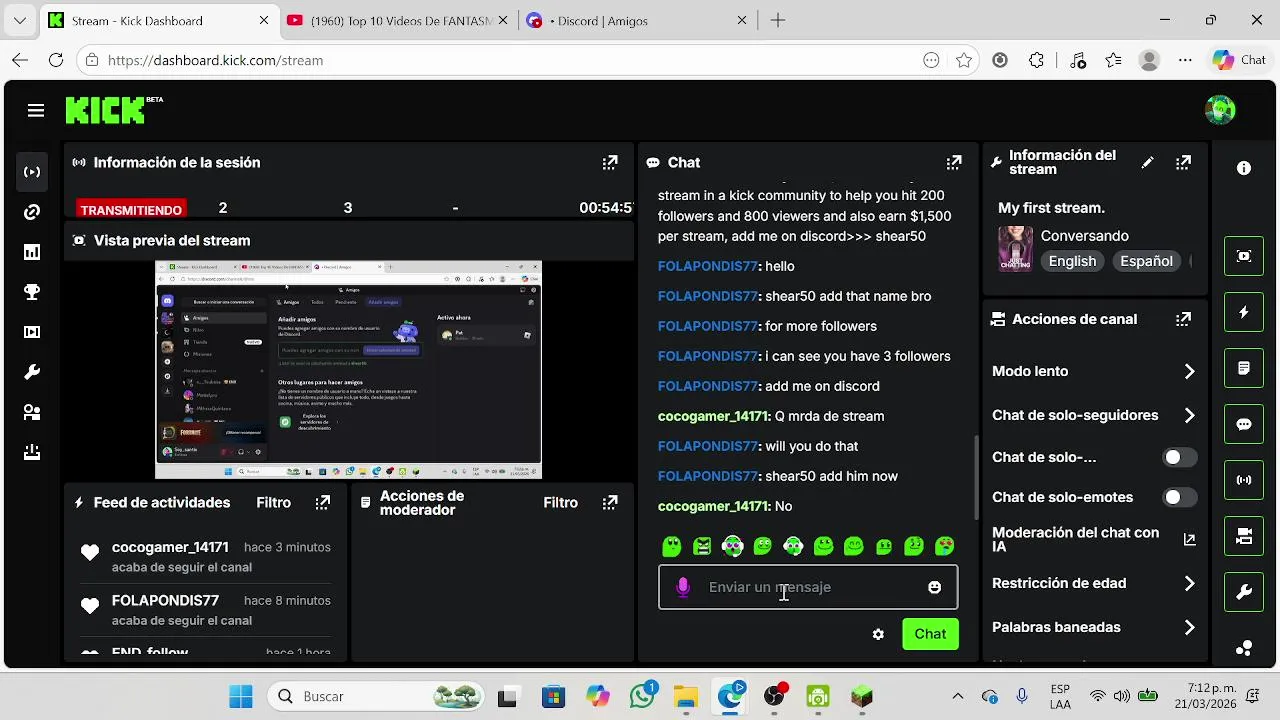
Task: Open WhatsApp from the Windows taskbar
Action: click(641, 696)
